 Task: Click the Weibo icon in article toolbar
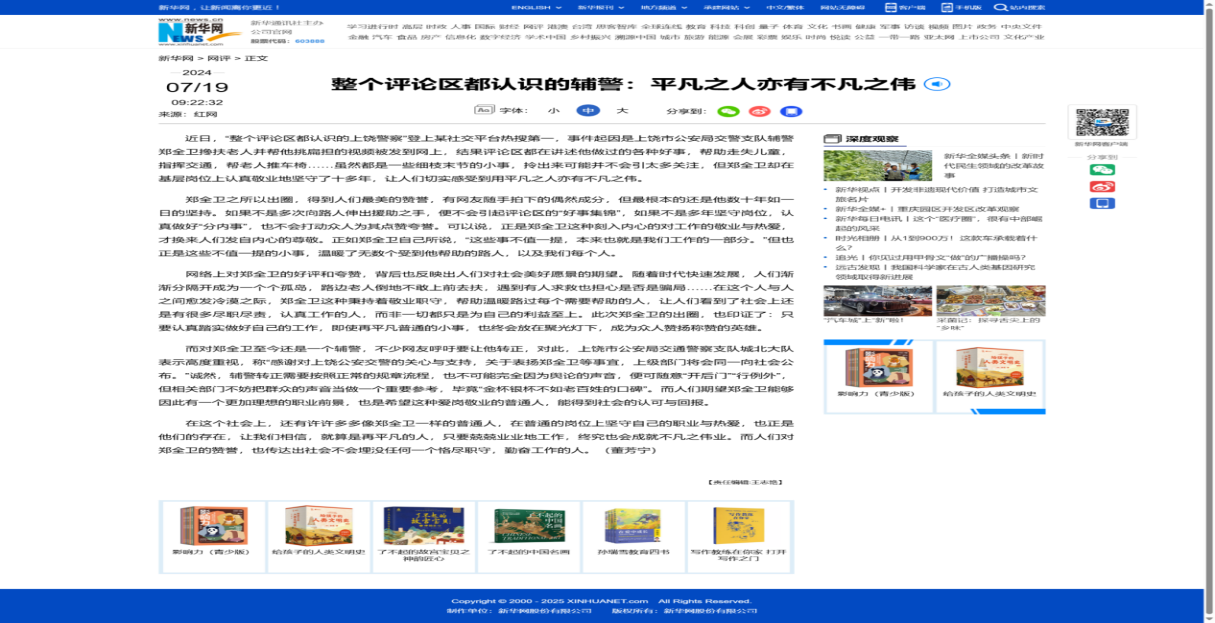[x=760, y=111]
